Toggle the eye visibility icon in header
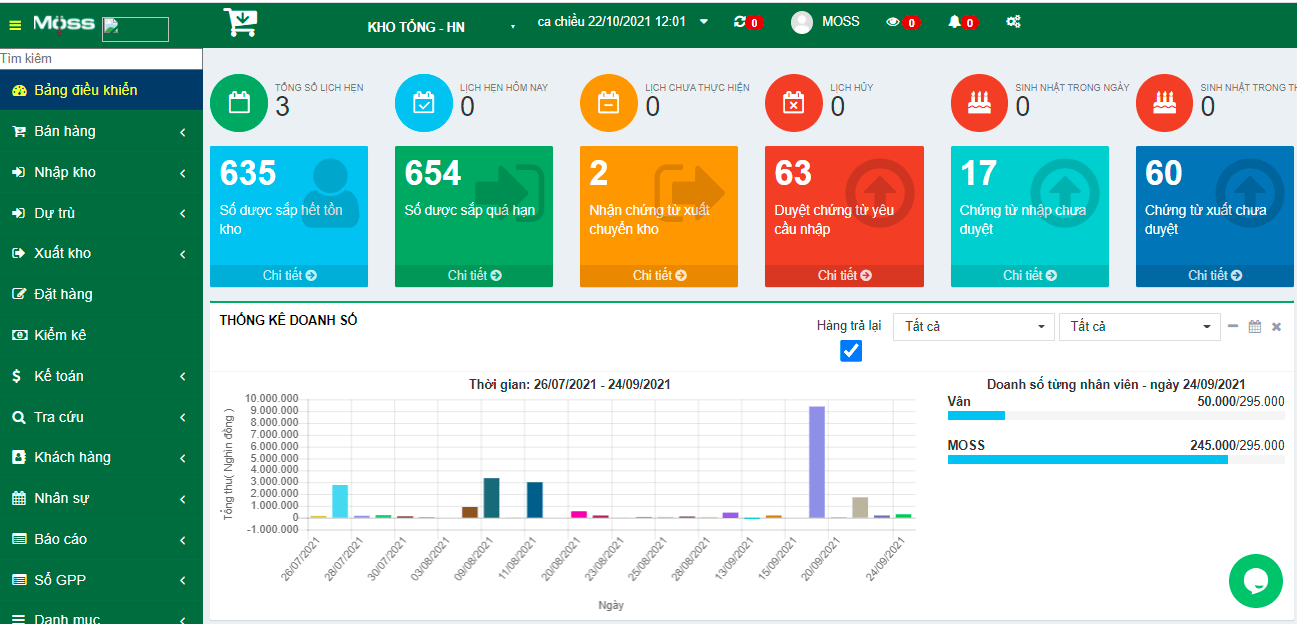The image size is (1297, 624). click(893, 22)
